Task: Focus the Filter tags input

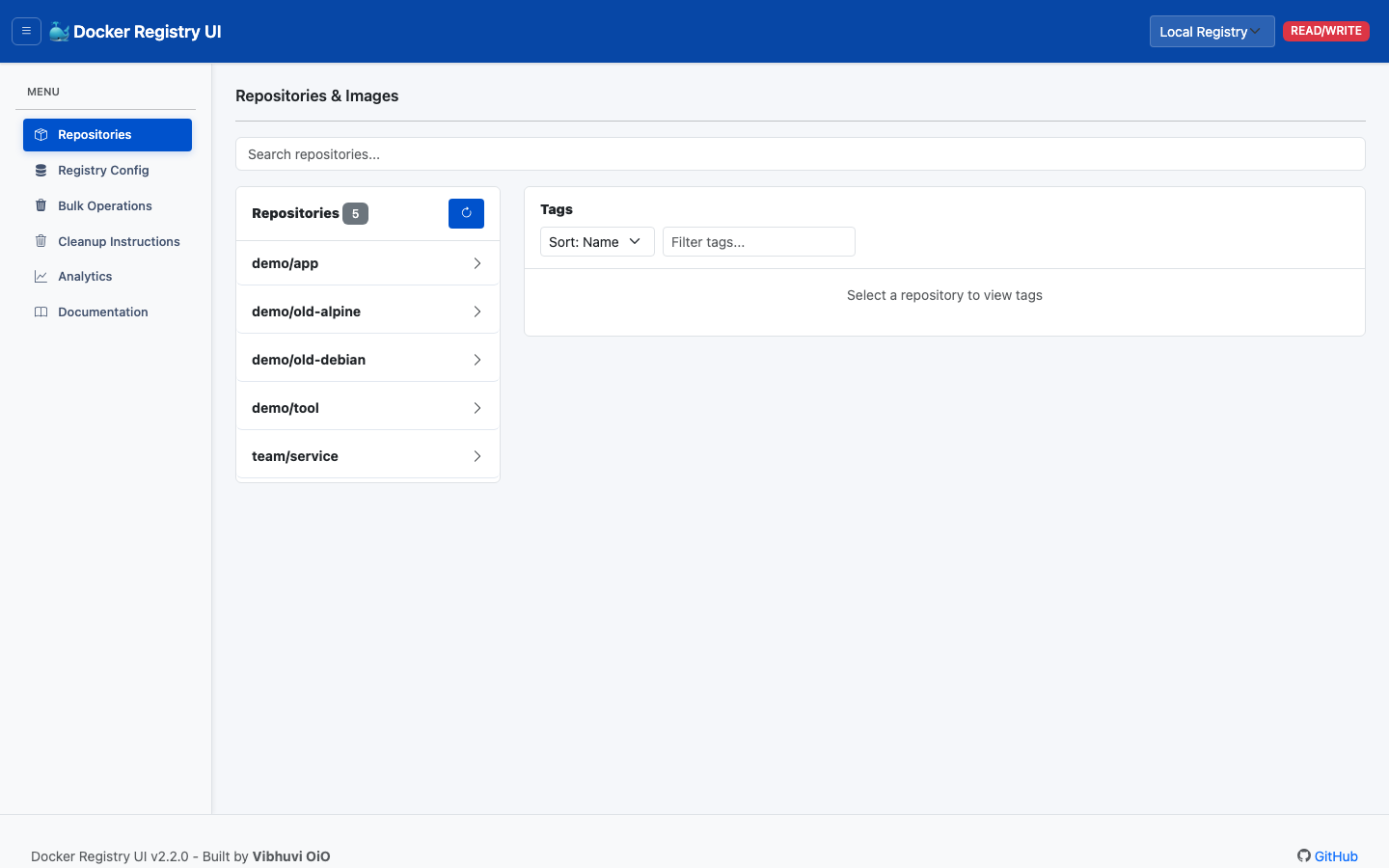Action: pos(759,242)
